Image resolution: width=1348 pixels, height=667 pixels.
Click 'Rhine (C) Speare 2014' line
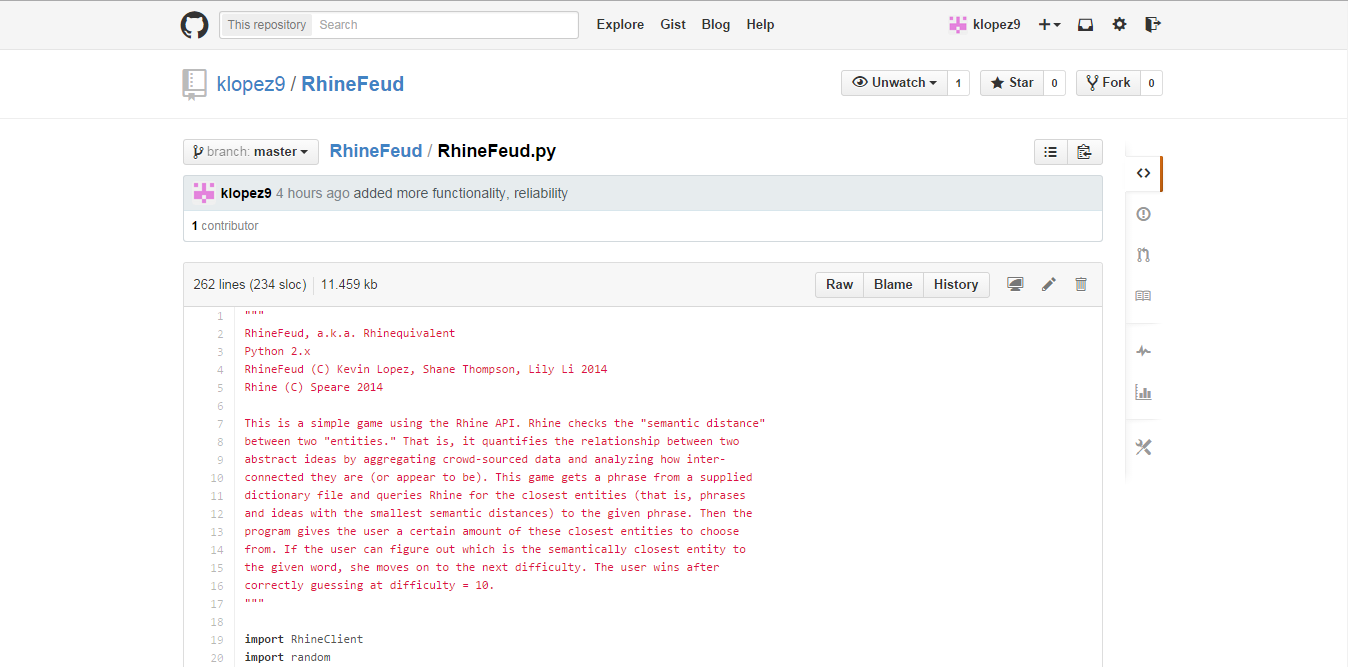tap(313, 388)
